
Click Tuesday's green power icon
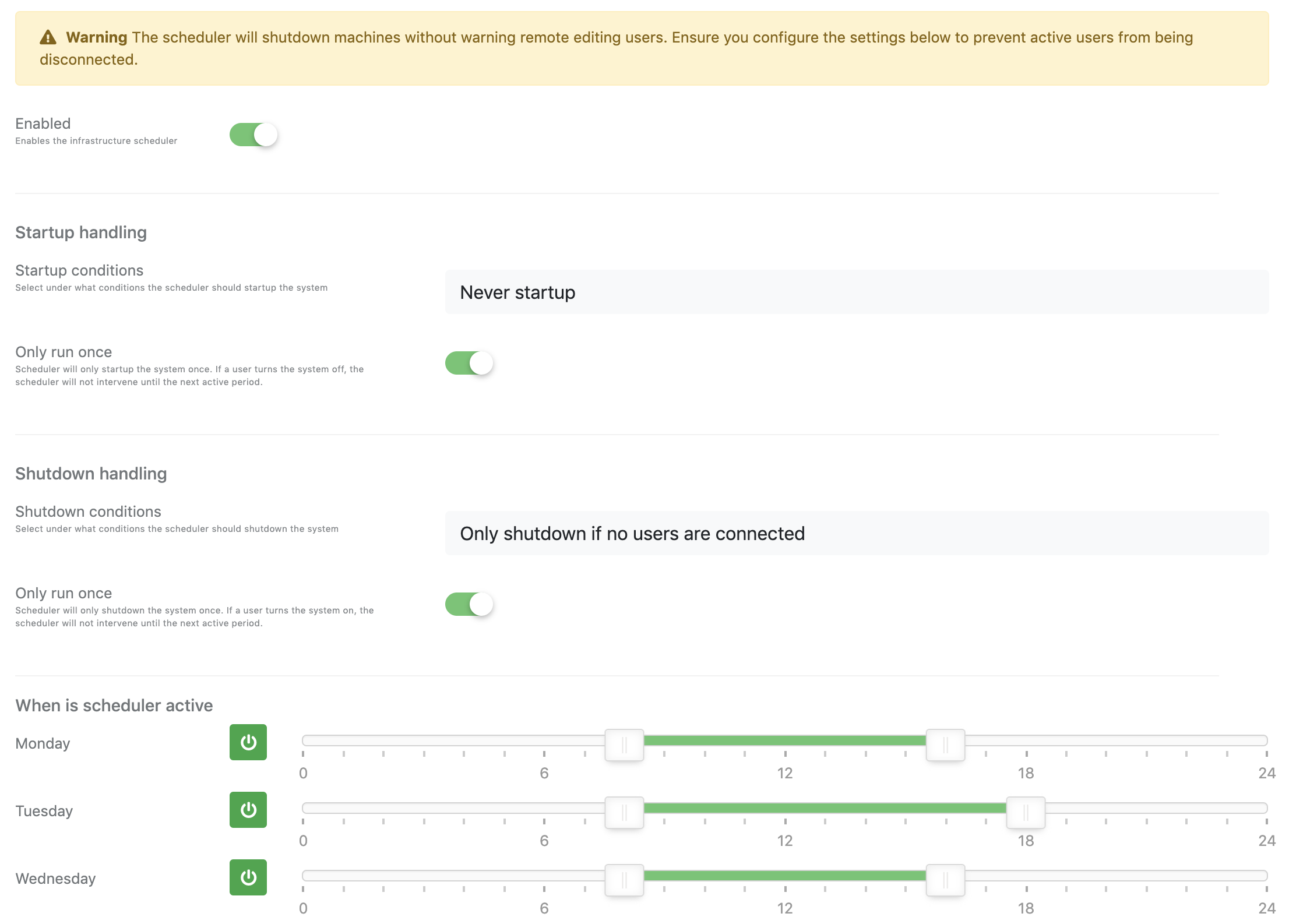point(248,810)
